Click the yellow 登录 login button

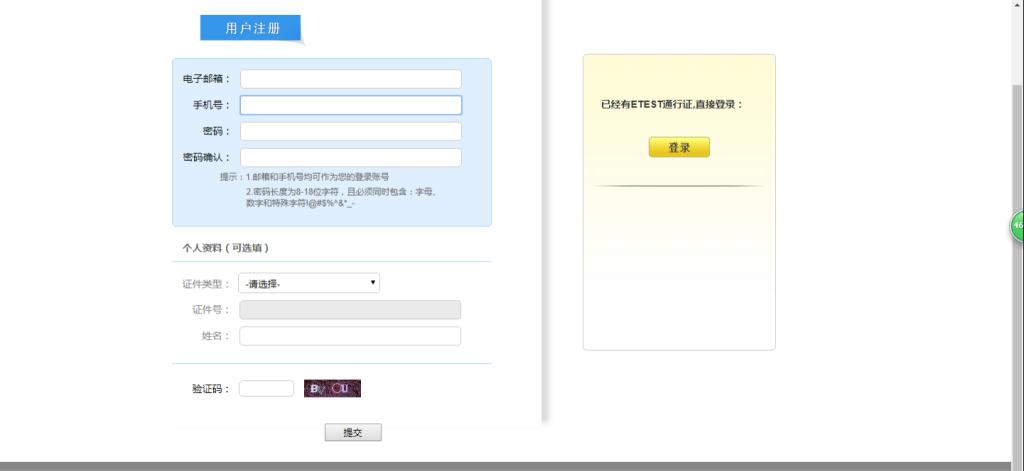[679, 147]
